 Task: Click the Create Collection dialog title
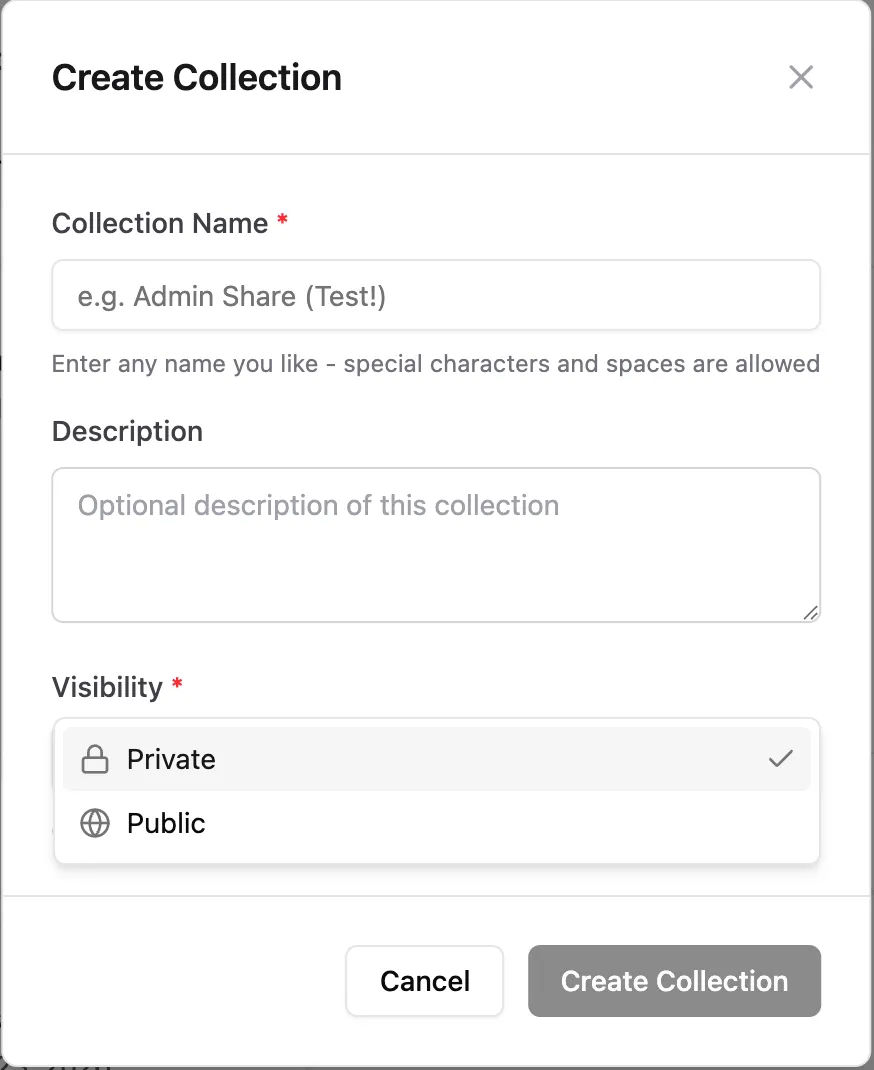click(196, 77)
